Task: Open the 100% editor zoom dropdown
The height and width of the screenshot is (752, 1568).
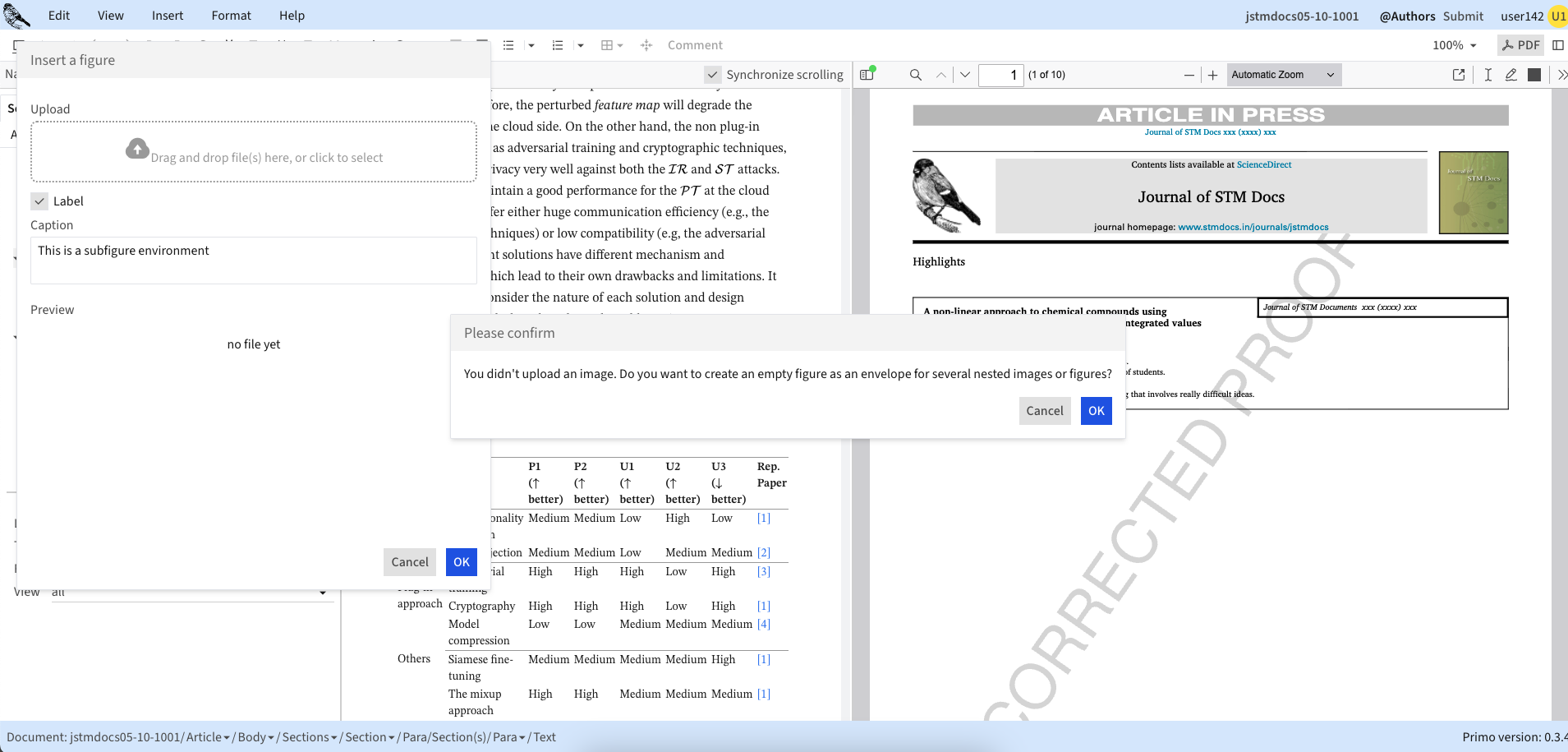Action: pos(1454,45)
